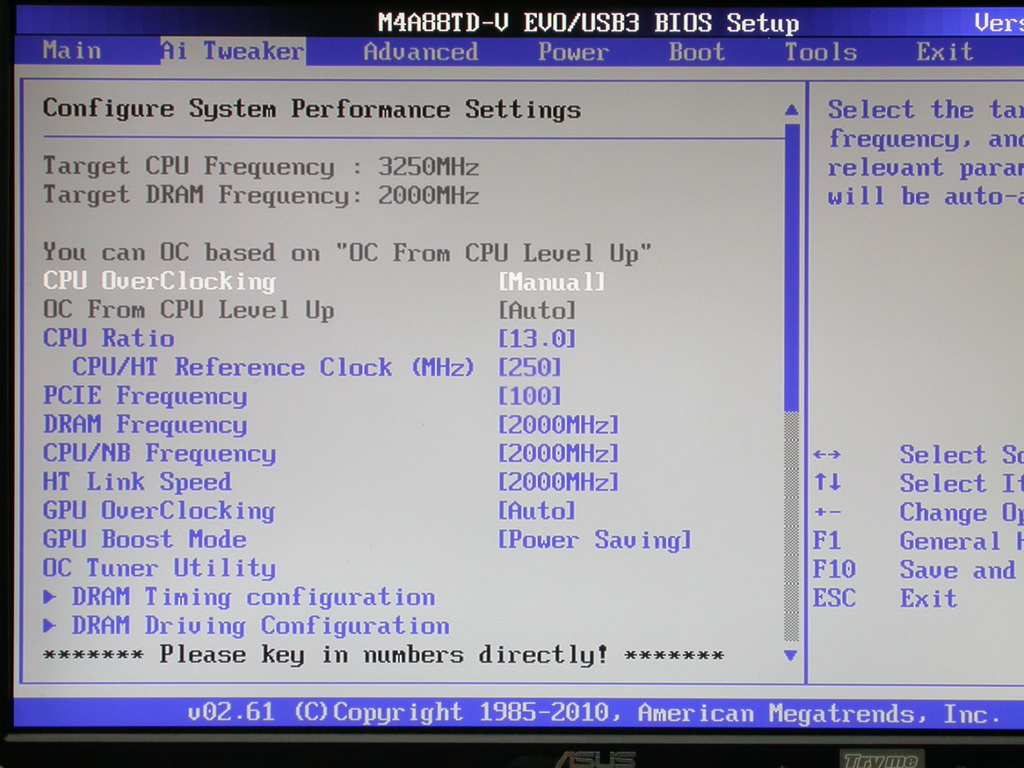The image size is (1024, 768).
Task: Open DRAM Frequency 2000MHz option
Action: click(x=558, y=425)
